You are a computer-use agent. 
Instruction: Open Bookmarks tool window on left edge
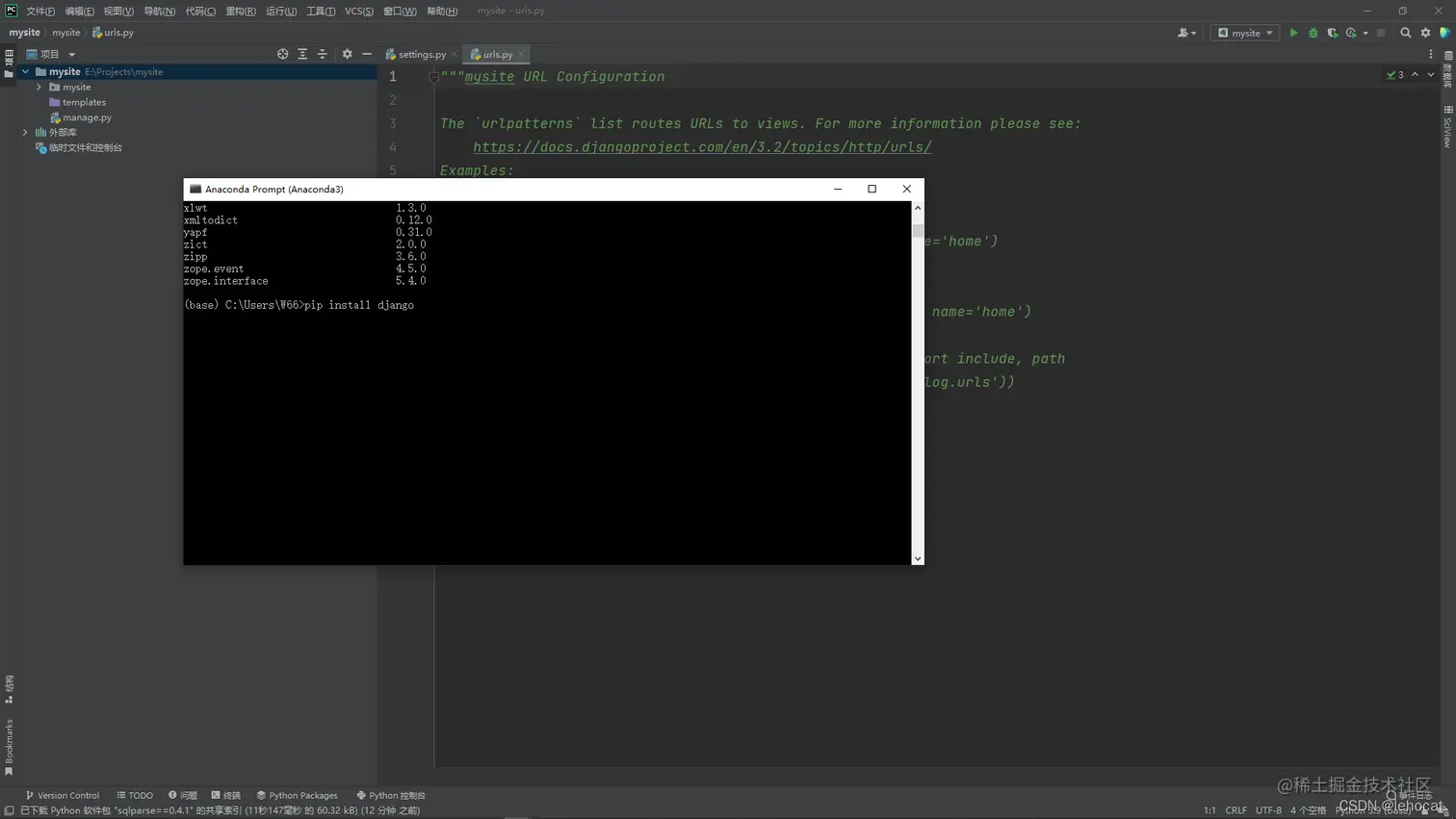pos(9,748)
